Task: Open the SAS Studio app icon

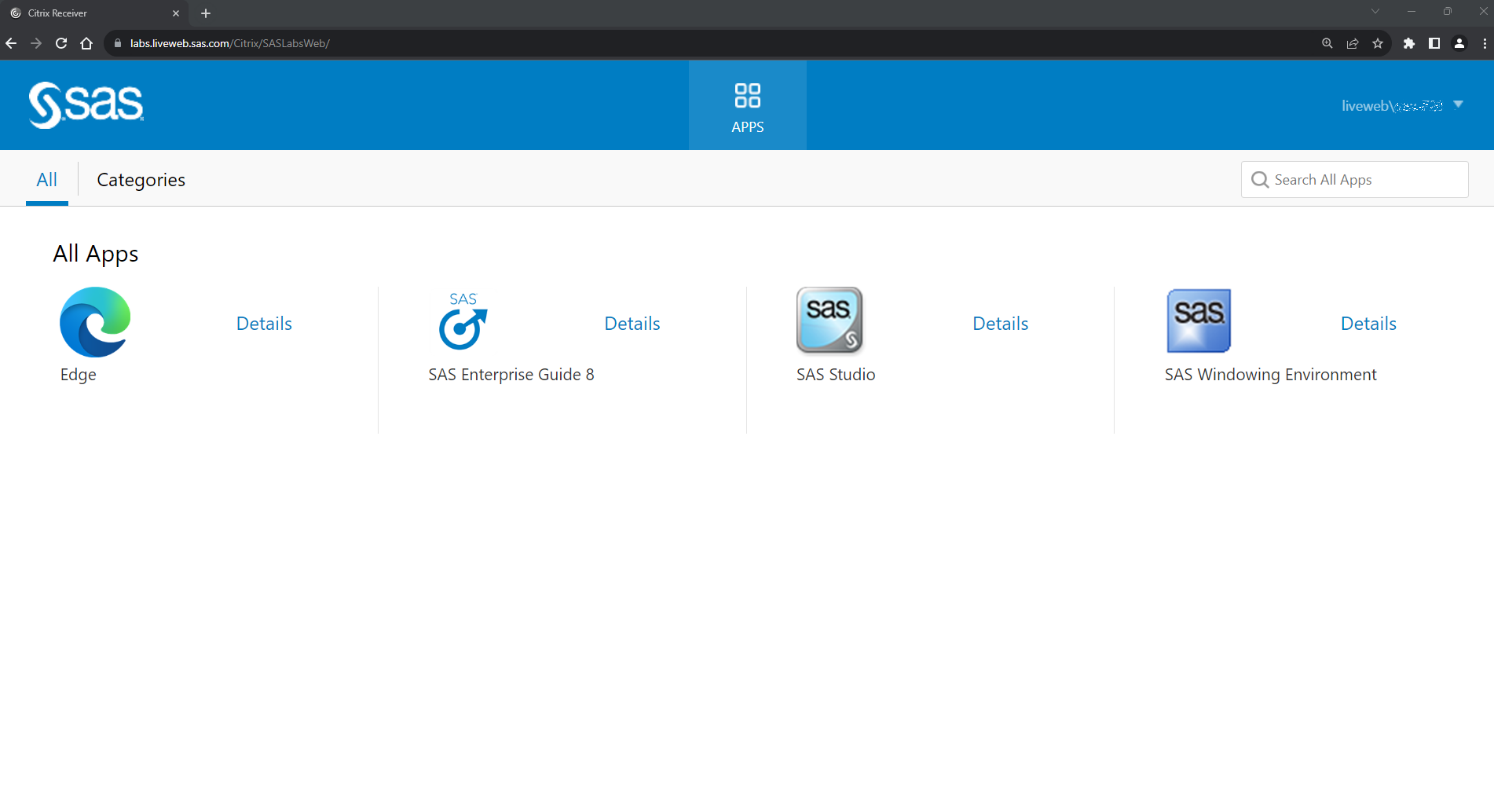Action: [830, 321]
